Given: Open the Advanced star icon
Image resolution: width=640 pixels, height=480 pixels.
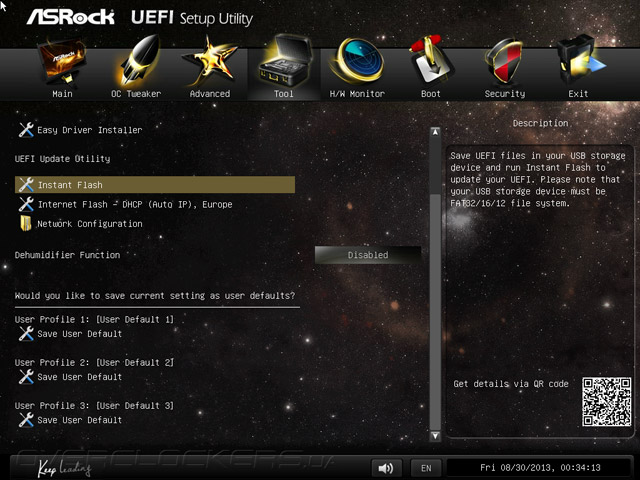Looking at the screenshot, I should 210,61.
